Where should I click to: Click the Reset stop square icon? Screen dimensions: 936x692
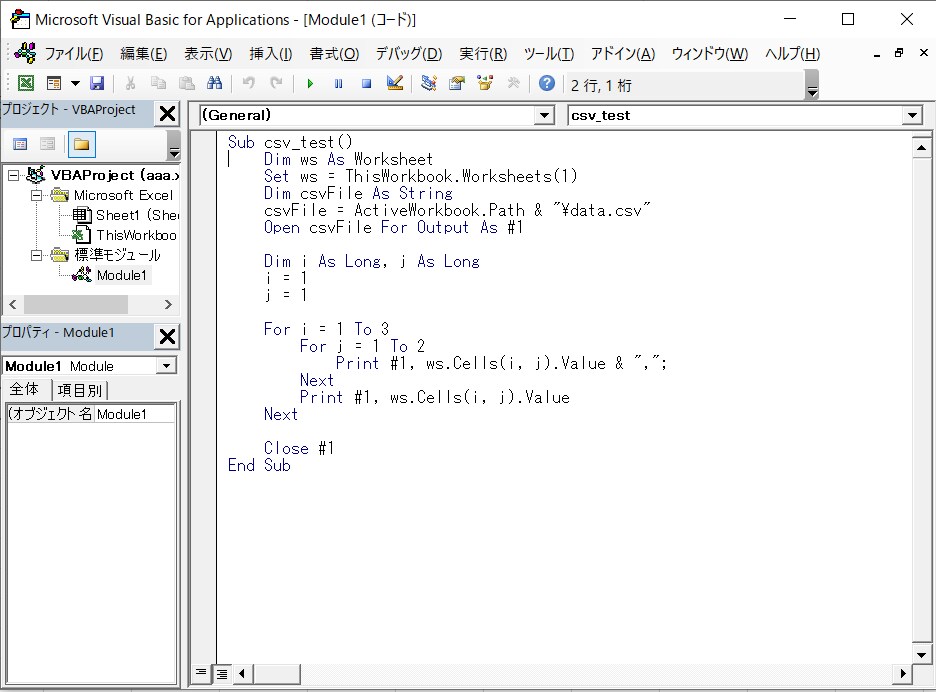coord(367,84)
